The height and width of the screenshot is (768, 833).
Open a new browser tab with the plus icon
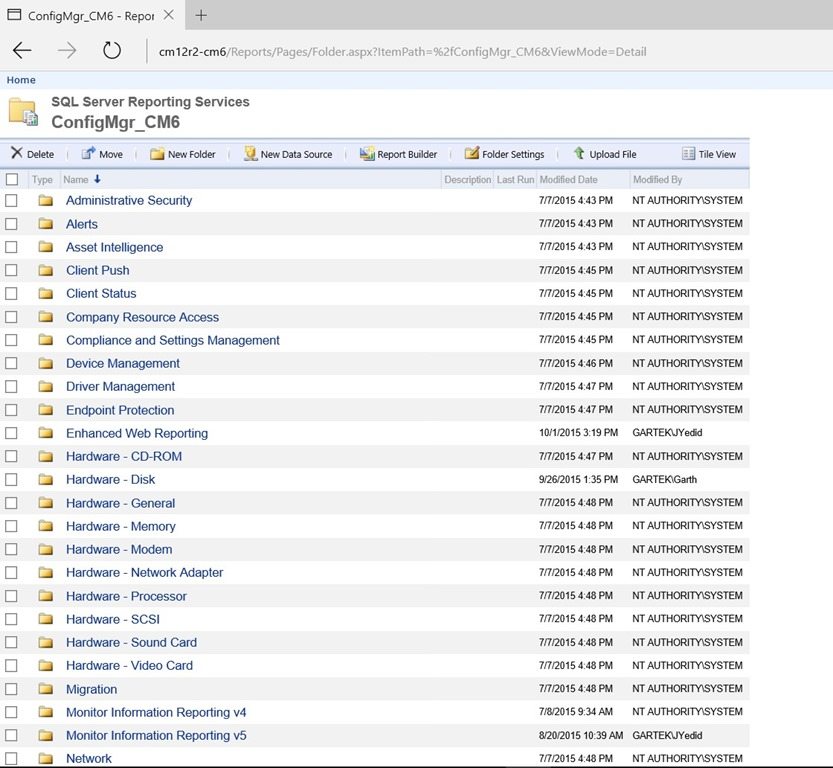pos(201,15)
